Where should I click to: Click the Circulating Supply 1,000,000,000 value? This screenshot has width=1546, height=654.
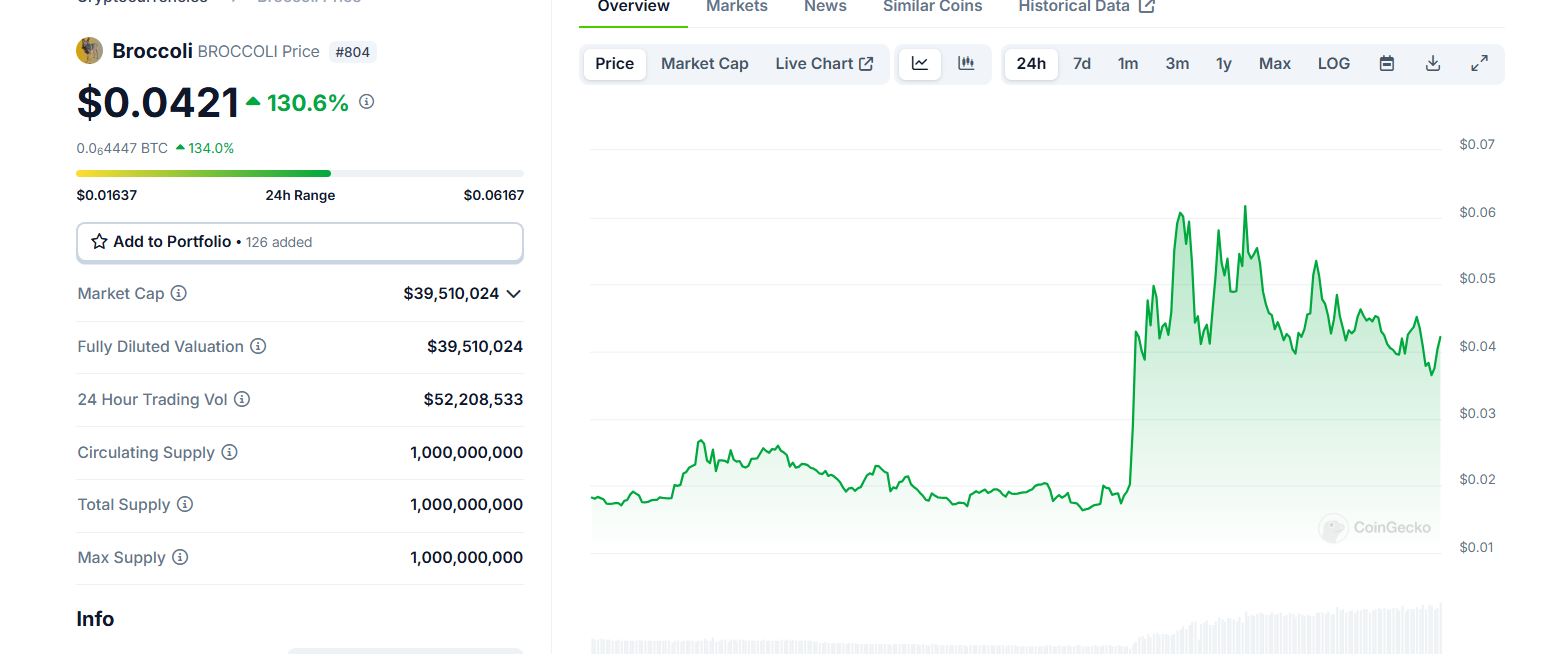[466, 452]
